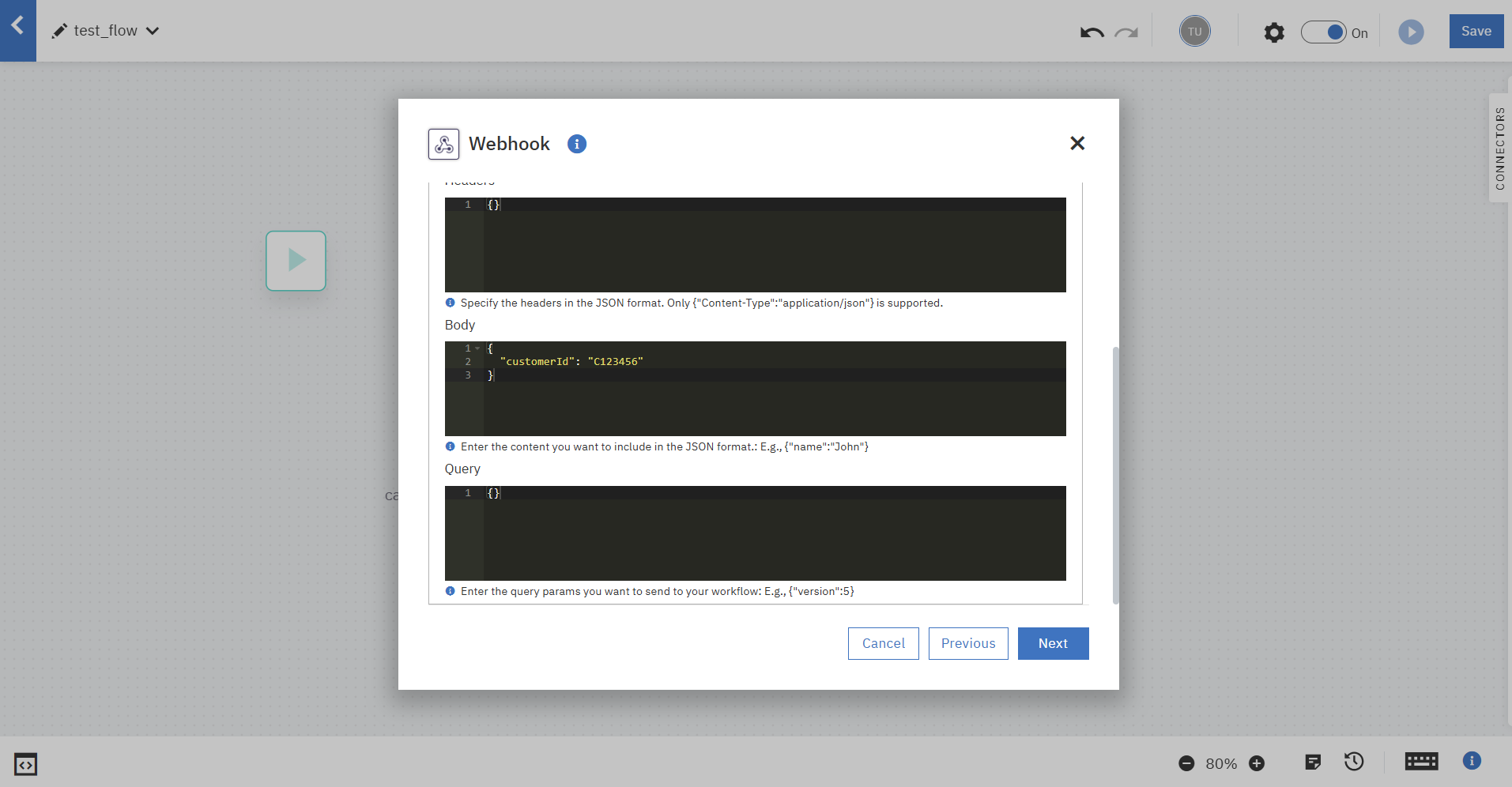The width and height of the screenshot is (1512, 787).
Task: Click the redo arrow icon
Action: click(x=1126, y=32)
